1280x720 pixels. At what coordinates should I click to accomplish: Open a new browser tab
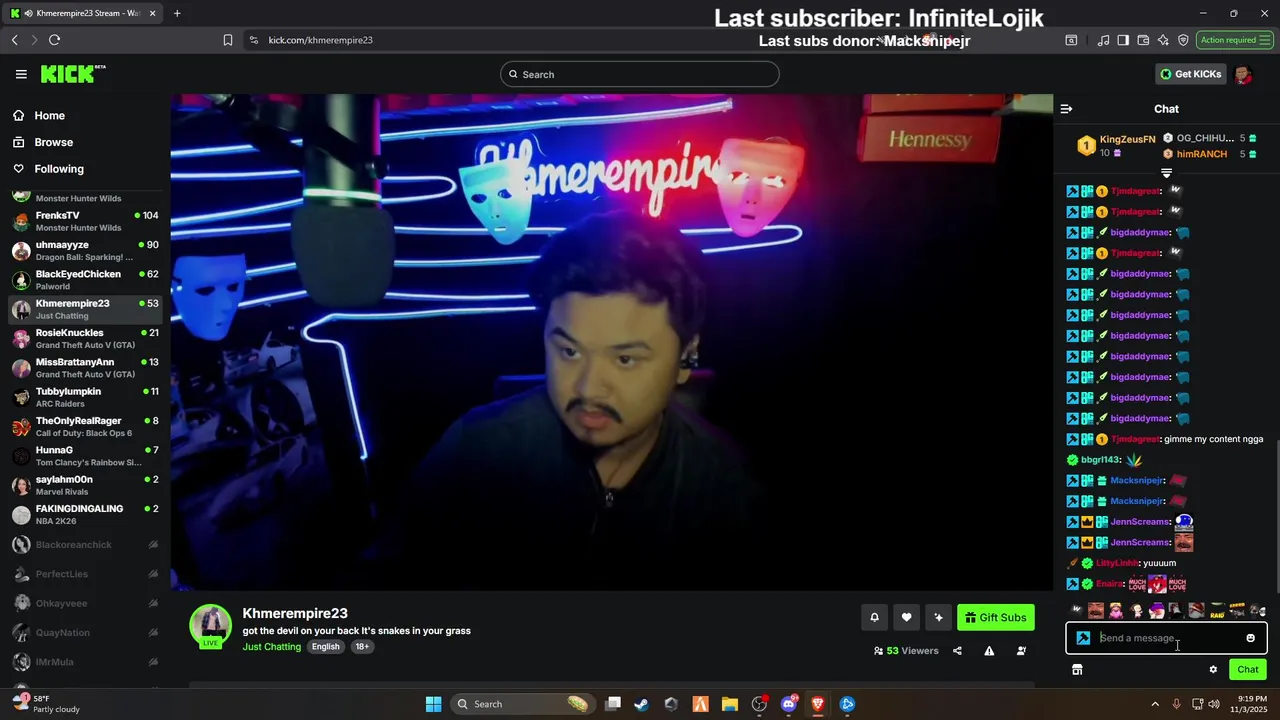point(177,13)
